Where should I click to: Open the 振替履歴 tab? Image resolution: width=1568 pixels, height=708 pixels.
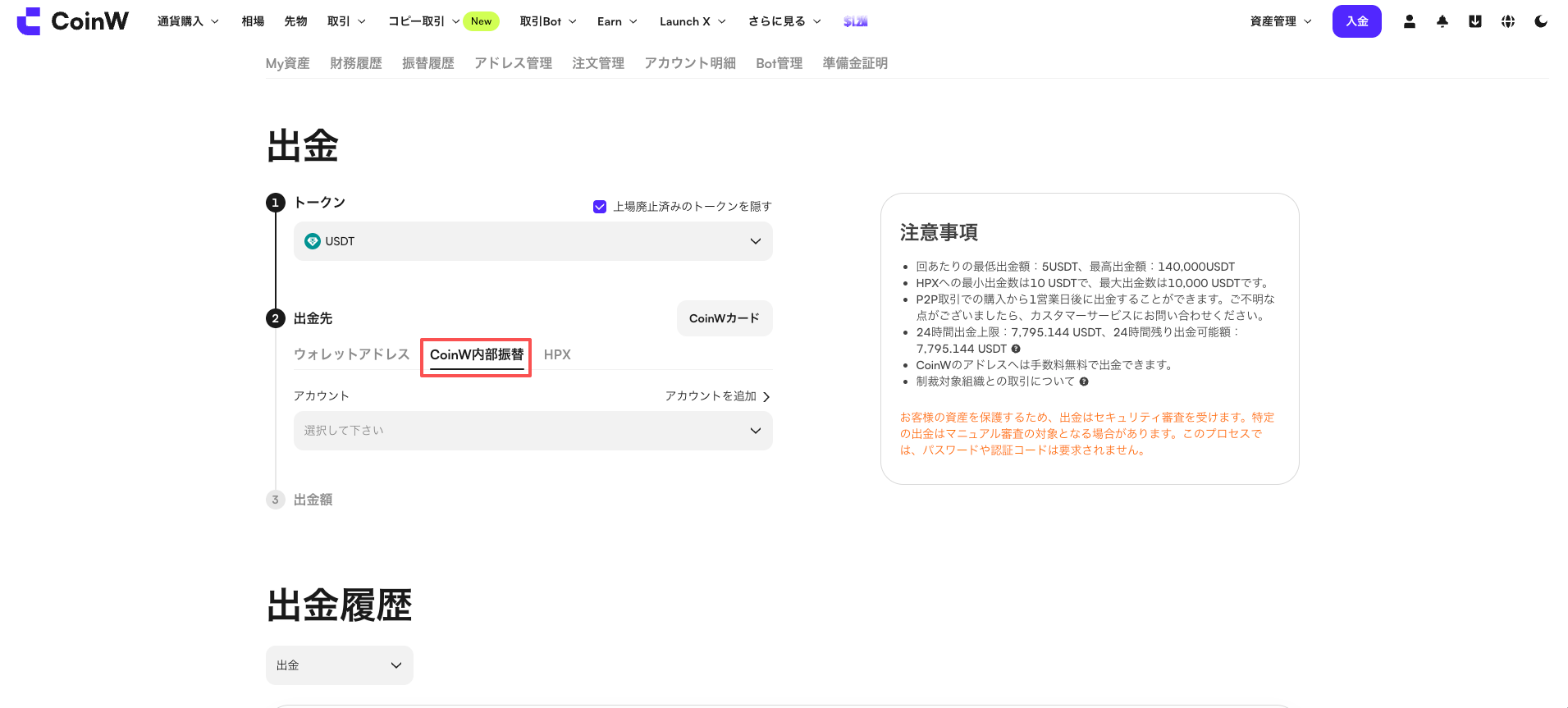pyautogui.click(x=428, y=63)
